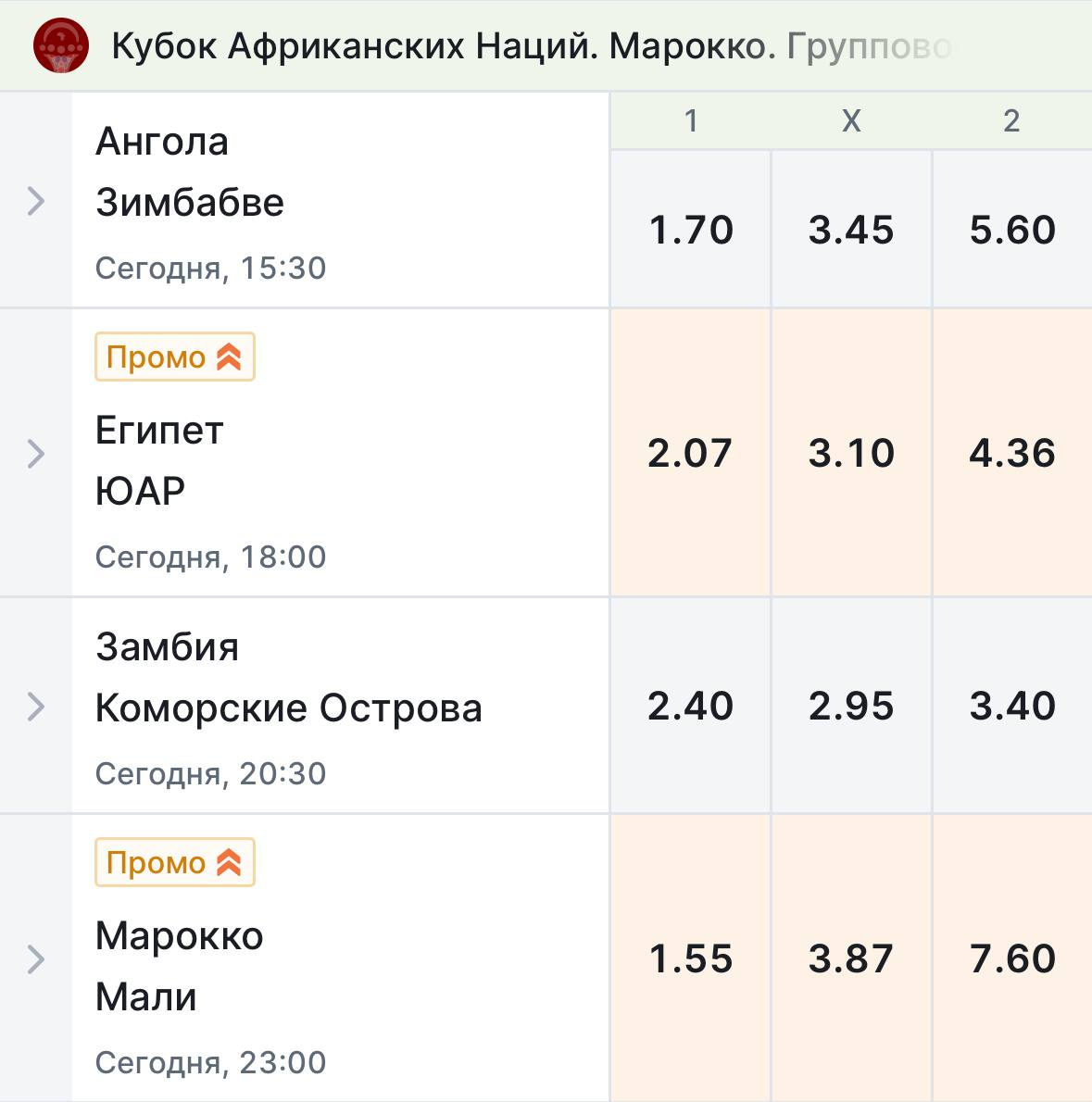This screenshot has height=1102, width=1092.
Task: Click the Промо badge above Марокко
Action: [x=174, y=863]
